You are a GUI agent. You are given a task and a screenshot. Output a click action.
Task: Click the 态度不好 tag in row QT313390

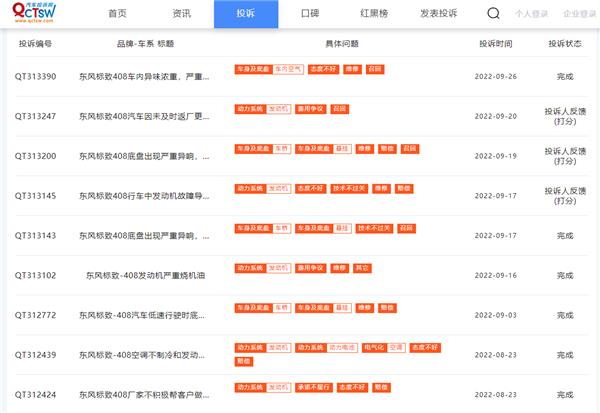323,69
